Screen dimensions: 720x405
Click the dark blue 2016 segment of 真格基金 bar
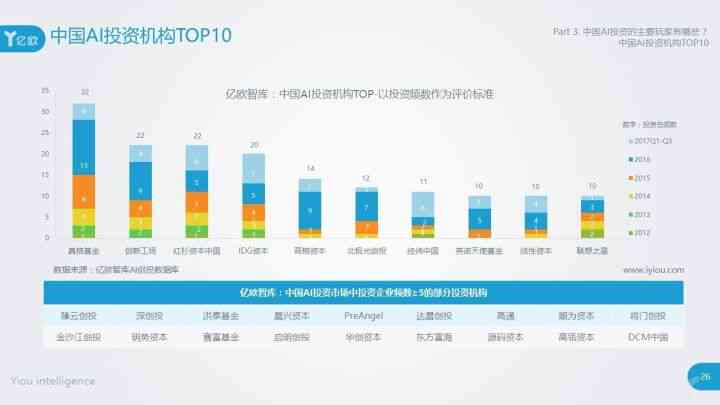(x=84, y=147)
